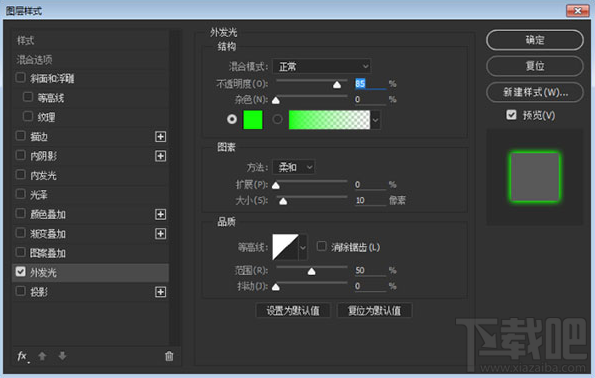Click the 范围 value field showing 50

(370, 270)
